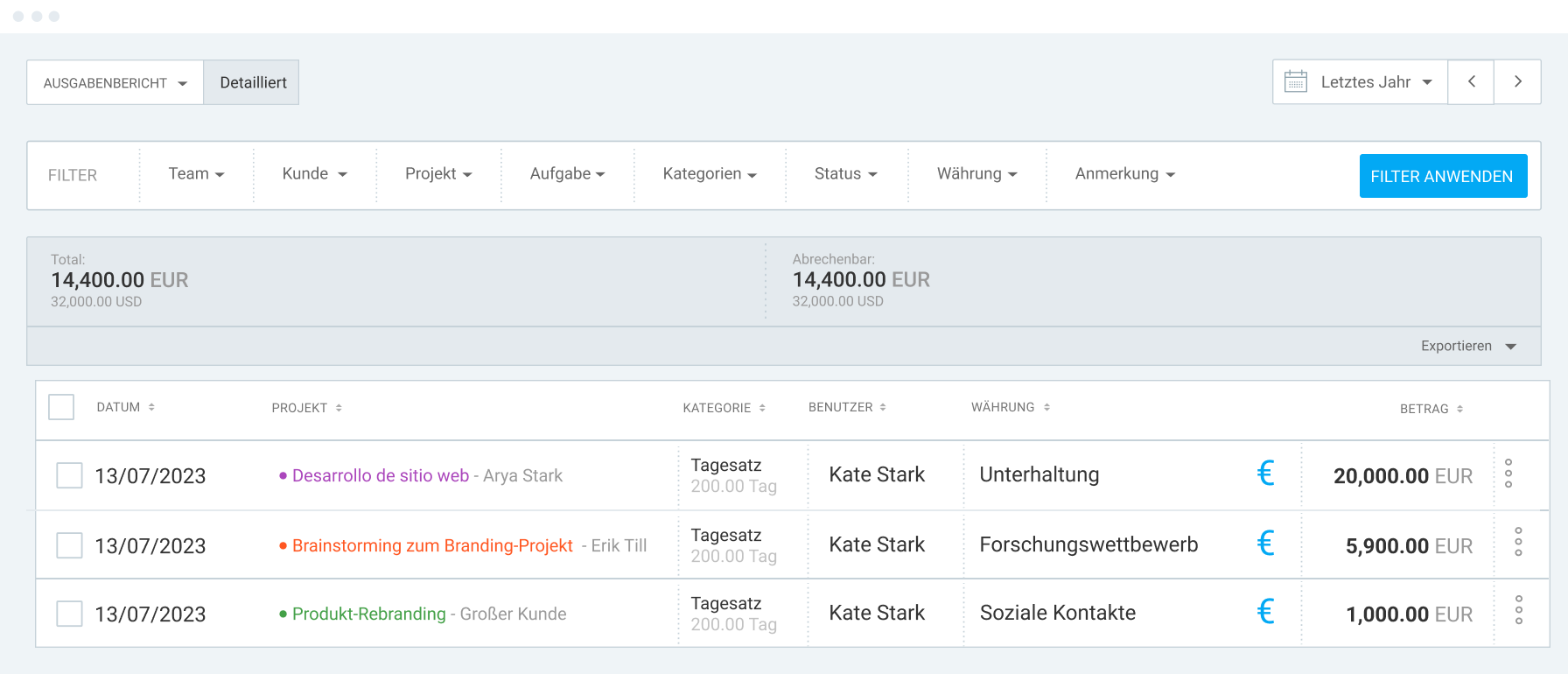Image resolution: width=1568 pixels, height=674 pixels.
Task: Switch to the Detailliert tab
Action: 254,81
